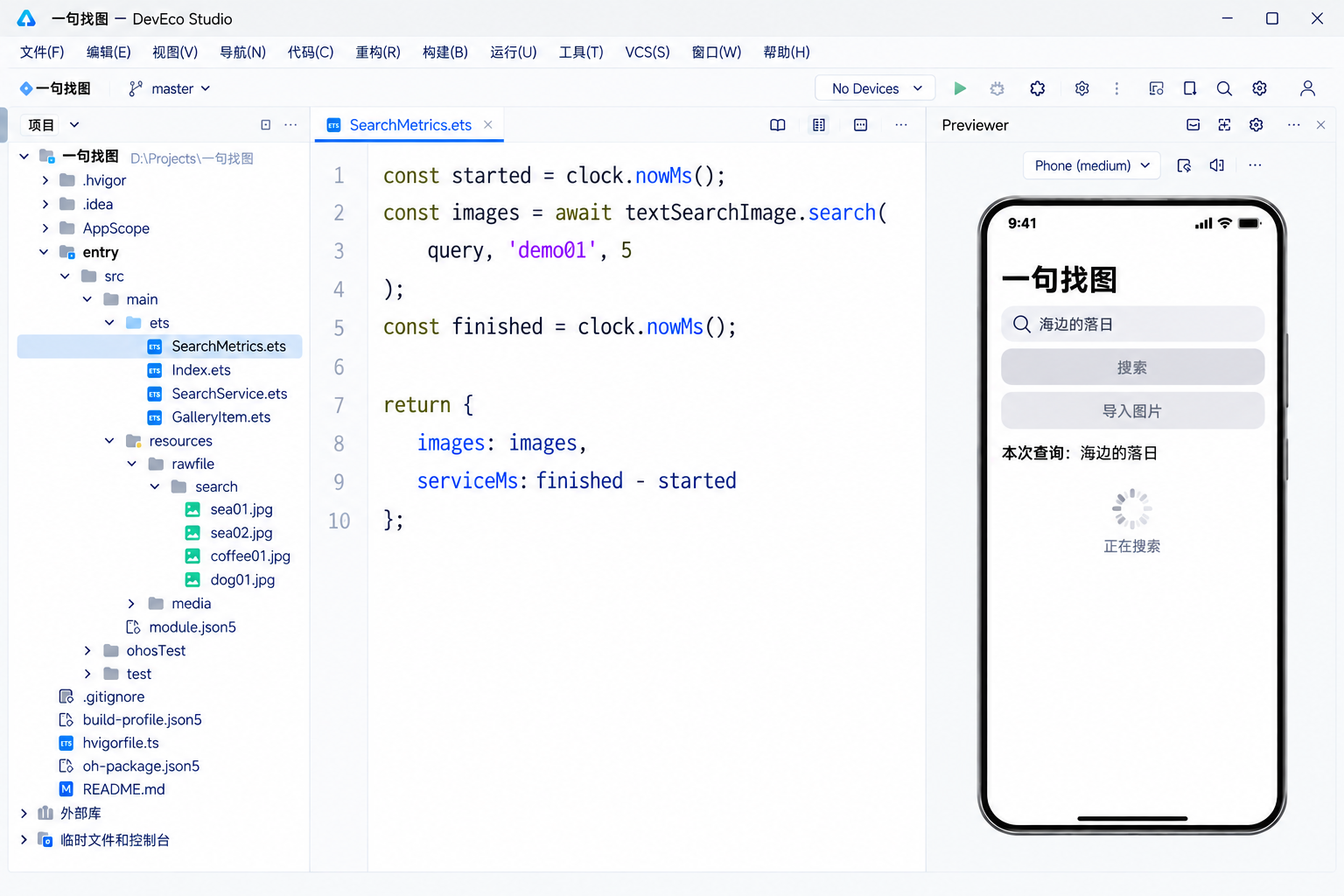This screenshot has width=1344, height=896.
Task: Select the SearchMetrics.ets editor tab
Action: [409, 125]
